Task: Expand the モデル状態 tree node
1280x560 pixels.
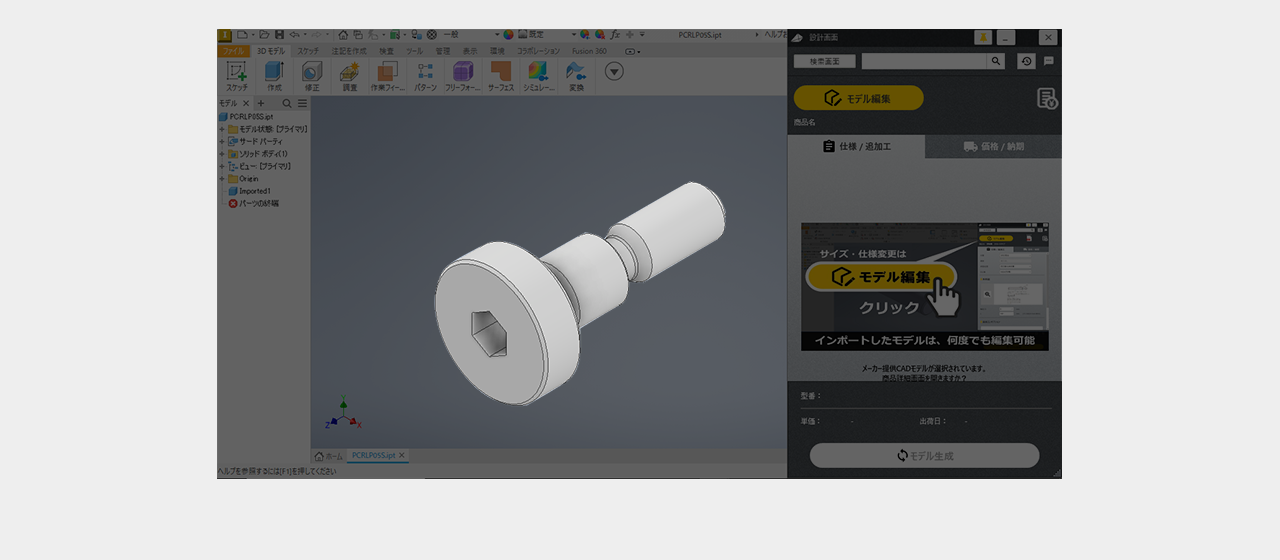Action: pyautogui.click(x=222, y=129)
